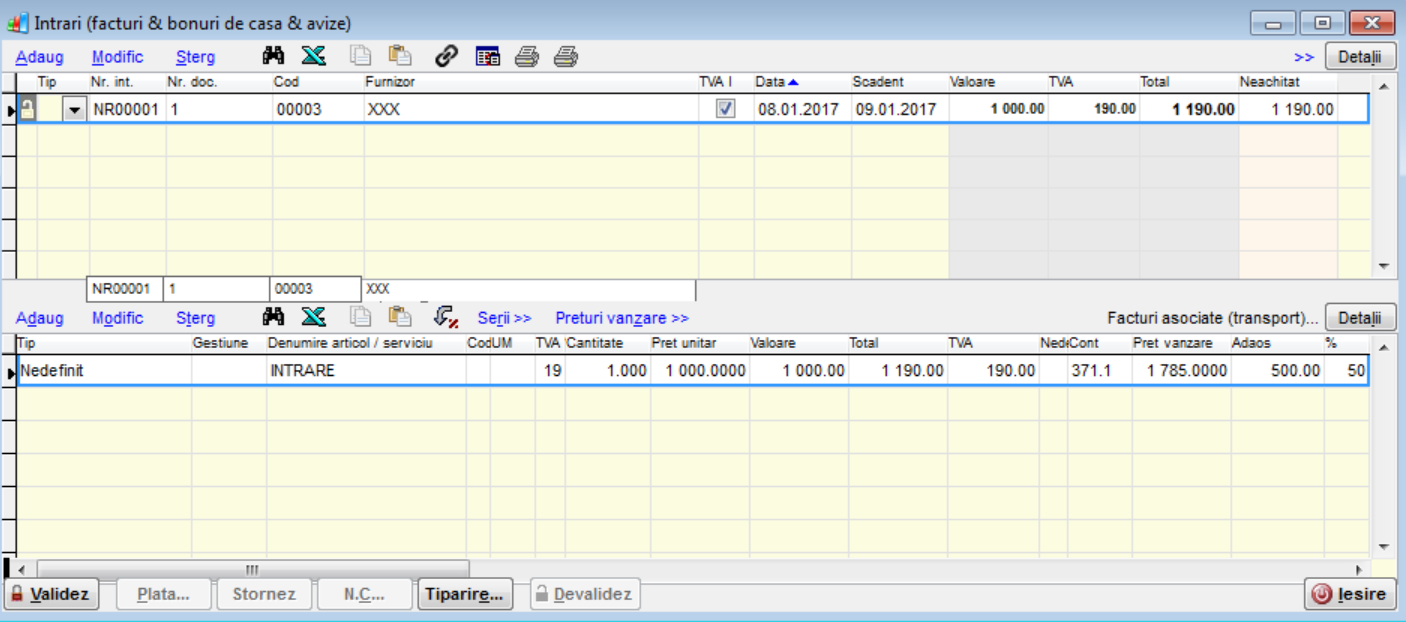Viewport: 1406px width, 622px height.
Task: Expand Preturi vanzare >> section
Action: [x=622, y=318]
